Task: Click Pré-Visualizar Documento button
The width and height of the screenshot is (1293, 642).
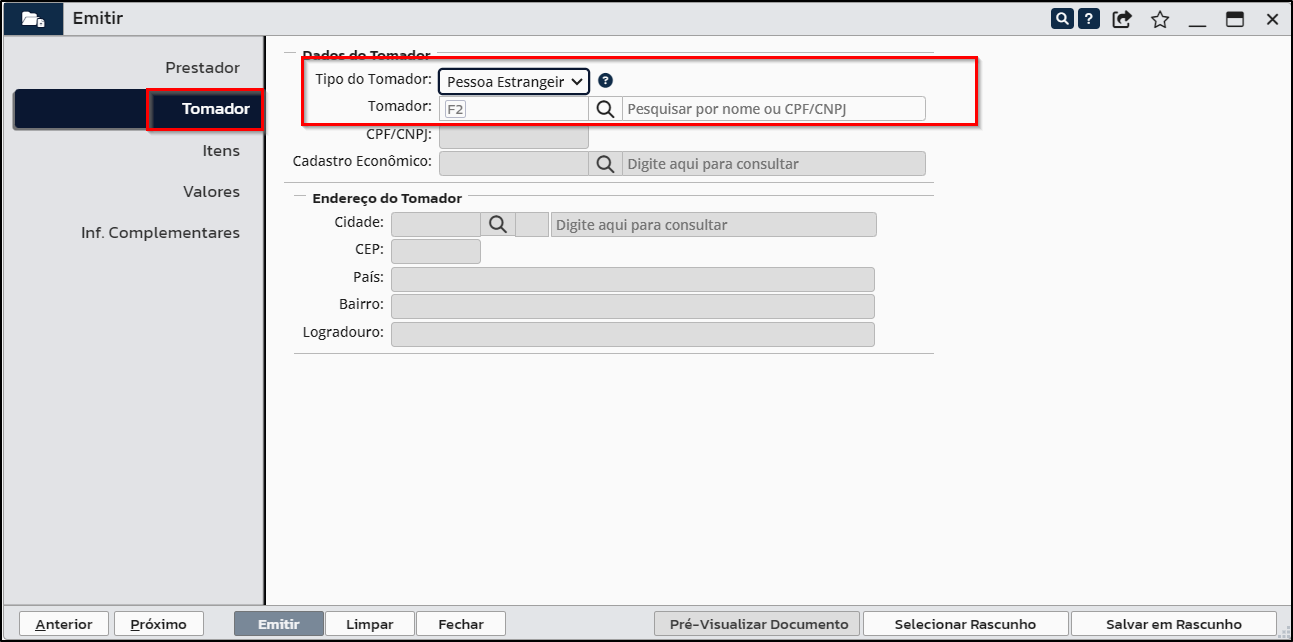Action: click(x=758, y=624)
